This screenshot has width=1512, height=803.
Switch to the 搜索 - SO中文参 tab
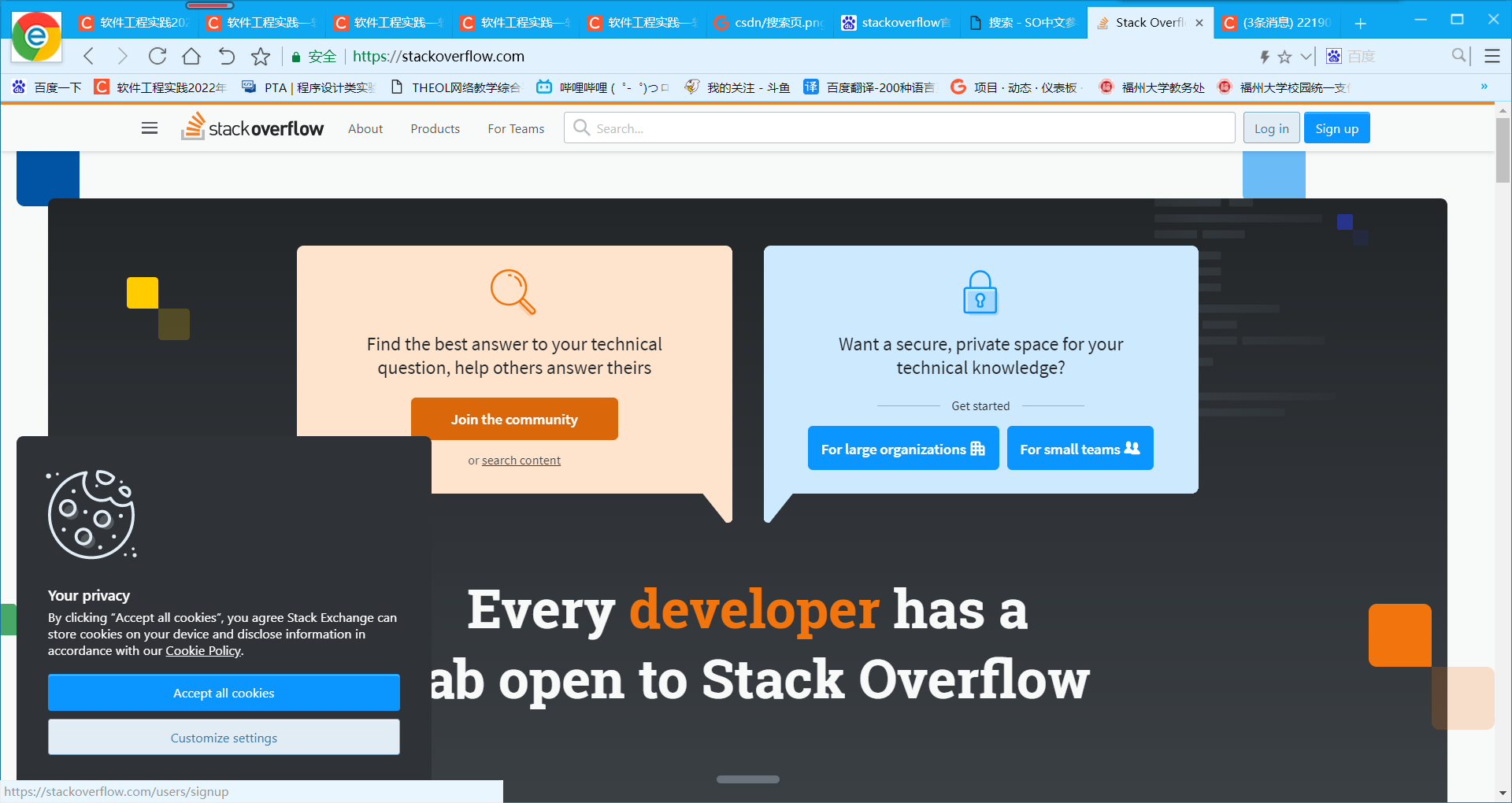click(x=1024, y=23)
